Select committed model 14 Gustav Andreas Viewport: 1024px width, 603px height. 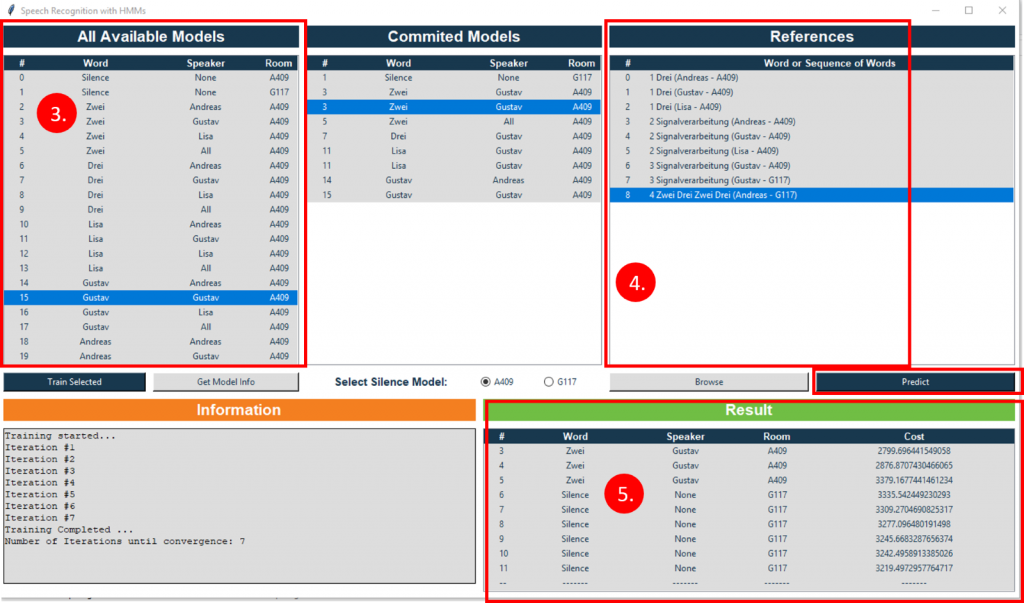(x=454, y=180)
